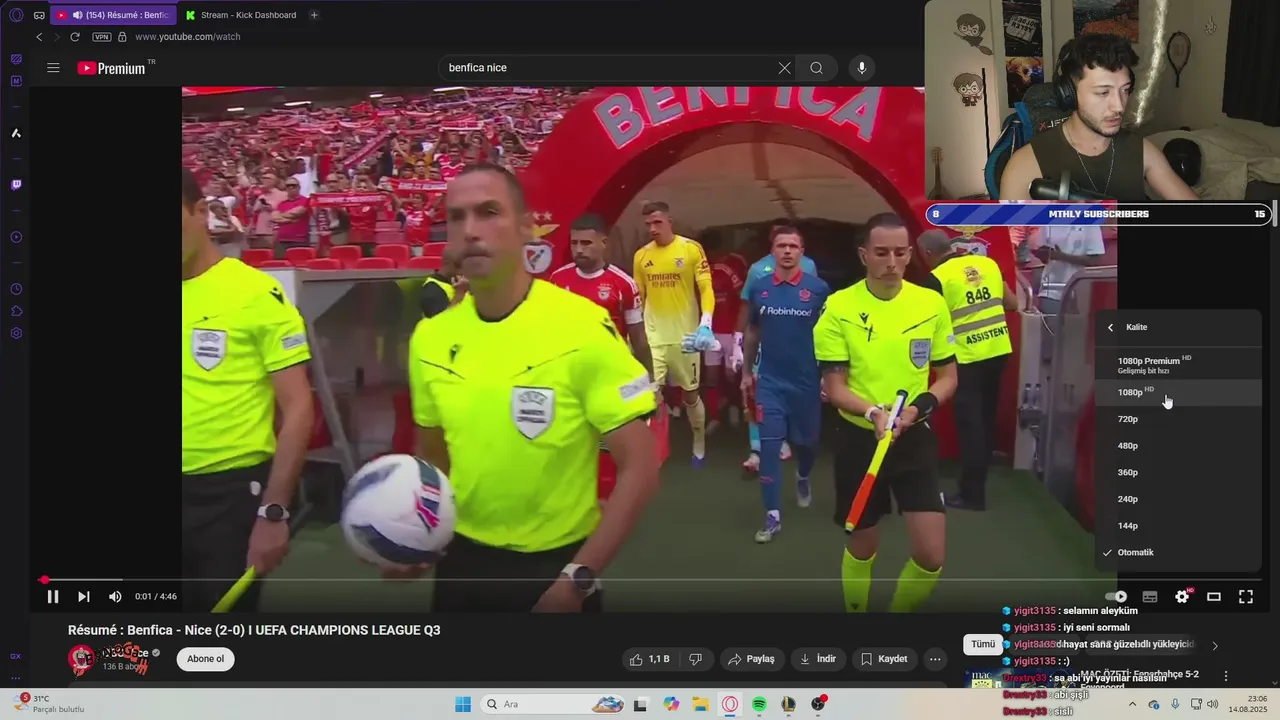Navigate back in browser
Viewport: 1280px width, 720px height.
(39, 37)
